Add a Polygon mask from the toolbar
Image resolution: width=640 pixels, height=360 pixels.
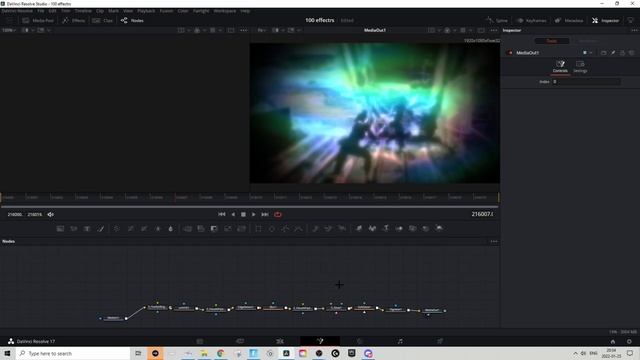click(x=285, y=229)
